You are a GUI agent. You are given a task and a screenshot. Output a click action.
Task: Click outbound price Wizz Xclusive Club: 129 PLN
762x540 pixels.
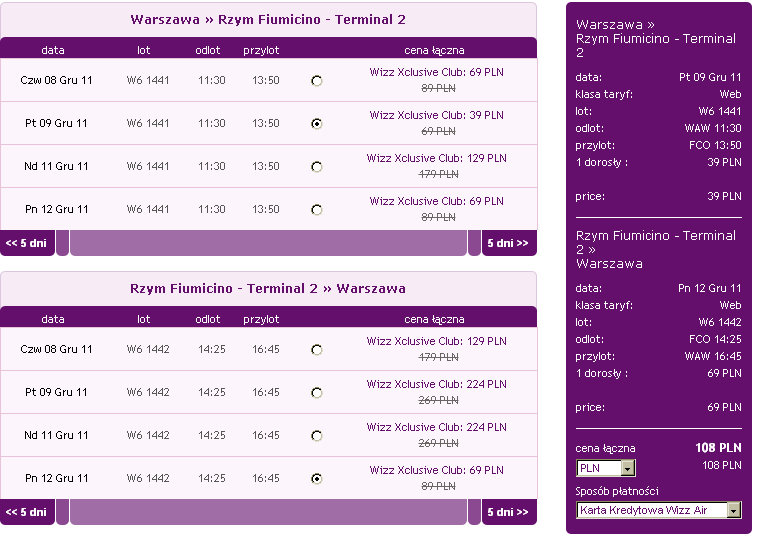click(x=436, y=158)
